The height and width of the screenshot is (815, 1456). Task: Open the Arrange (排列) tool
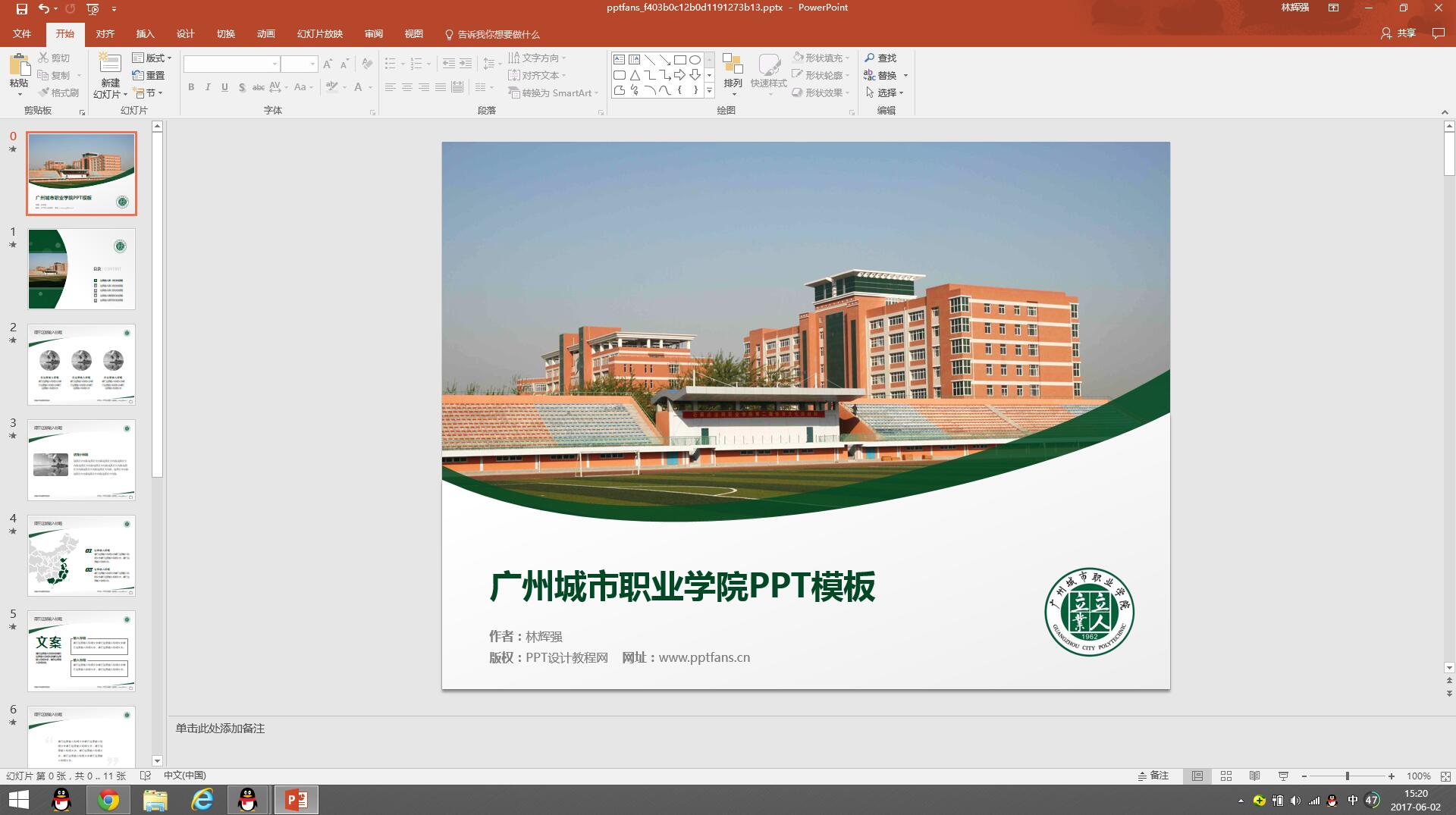click(733, 74)
